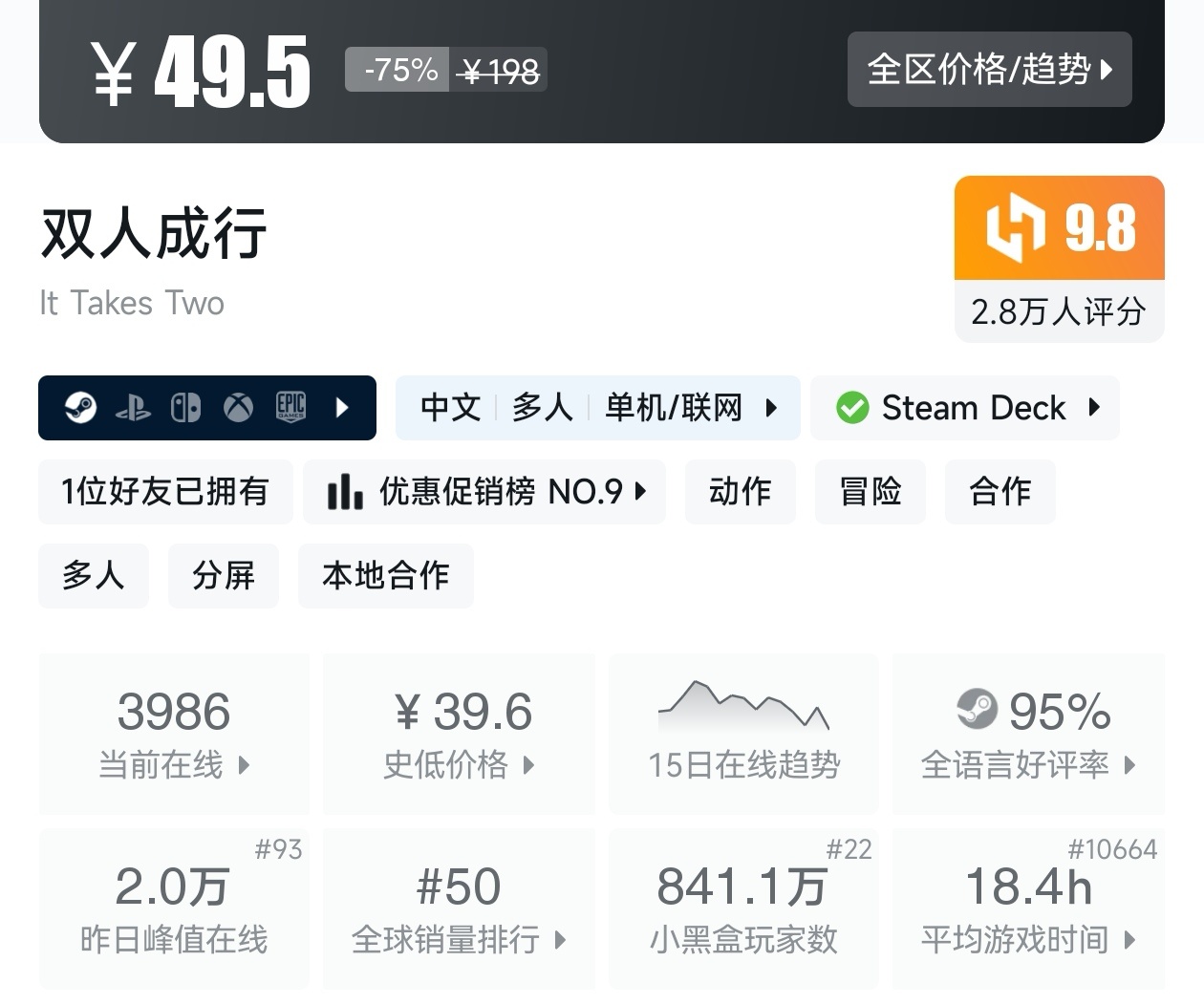The height and width of the screenshot is (1004, 1204).
Task: Open 优惠促销榜 NO.9 ranking
Action: (484, 492)
